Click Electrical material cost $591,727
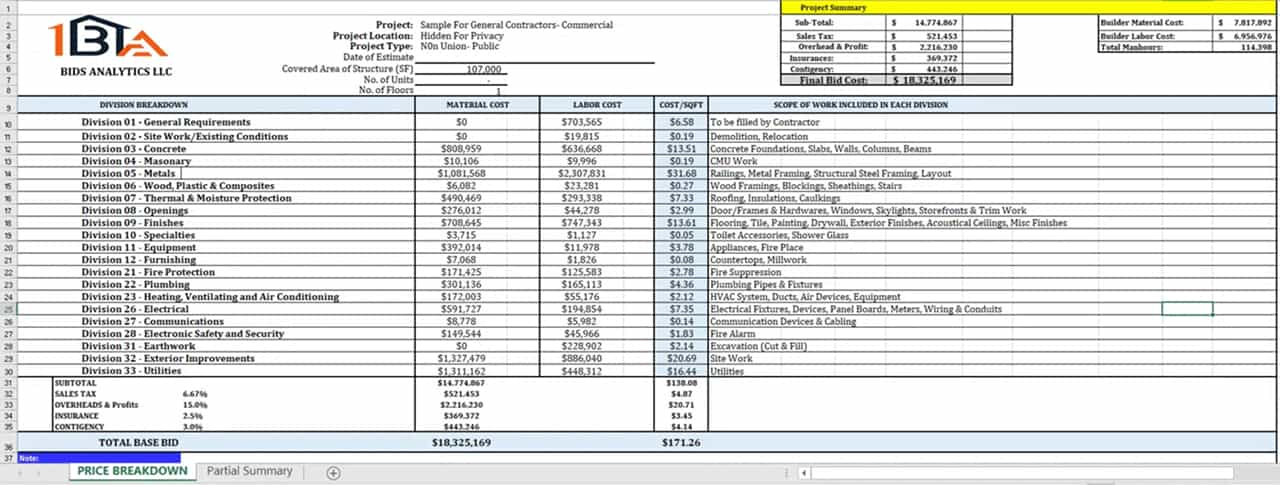This screenshot has height=485, width=1280. [462, 310]
